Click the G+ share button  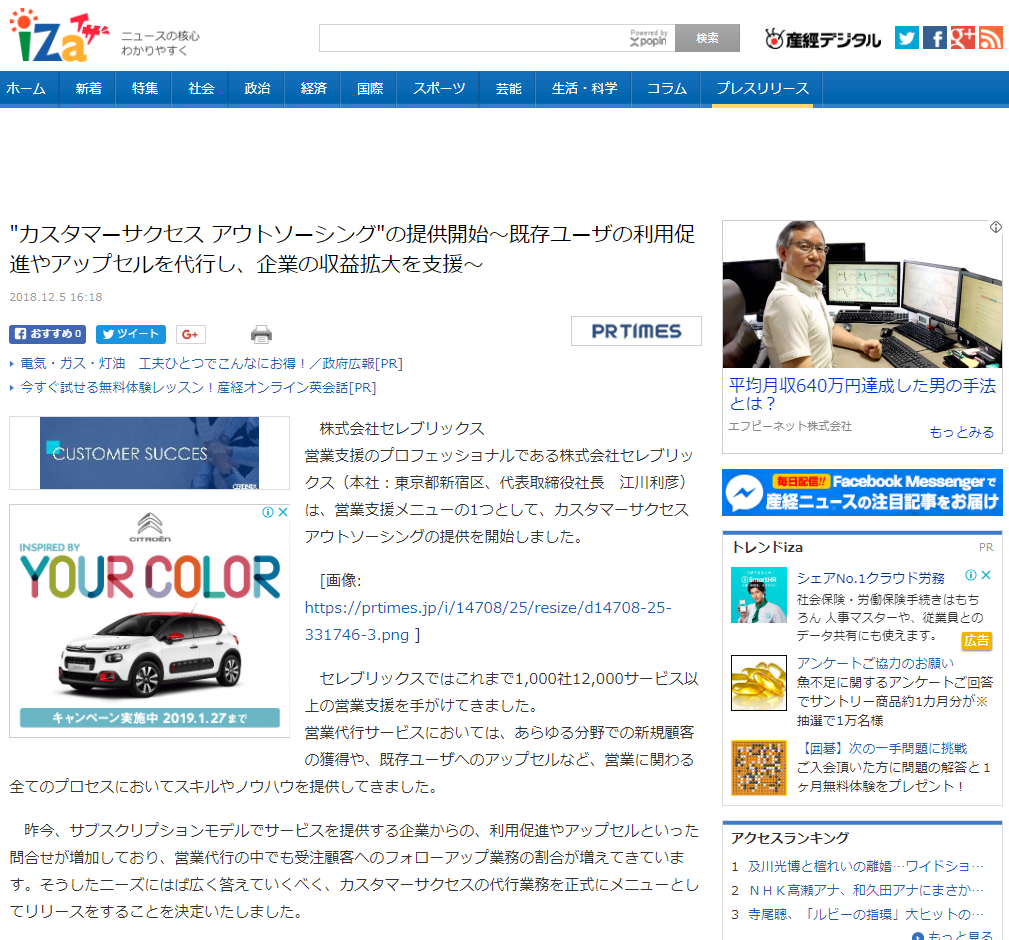pos(190,334)
